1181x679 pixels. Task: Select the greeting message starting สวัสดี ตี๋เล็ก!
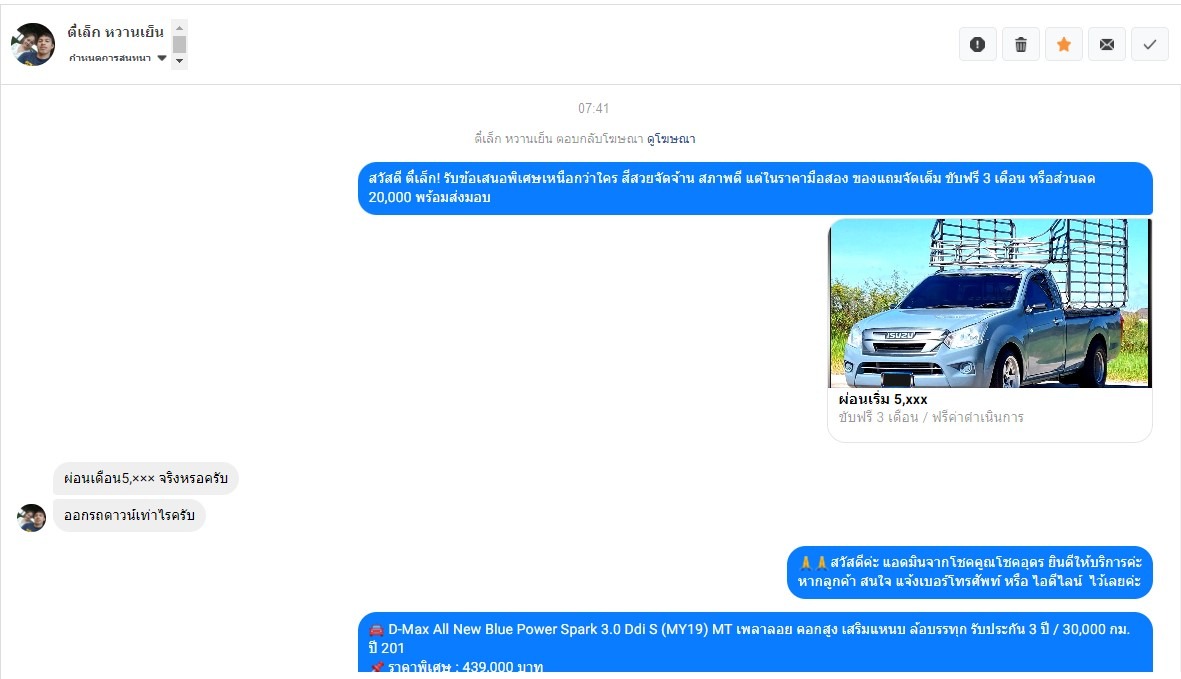755,188
